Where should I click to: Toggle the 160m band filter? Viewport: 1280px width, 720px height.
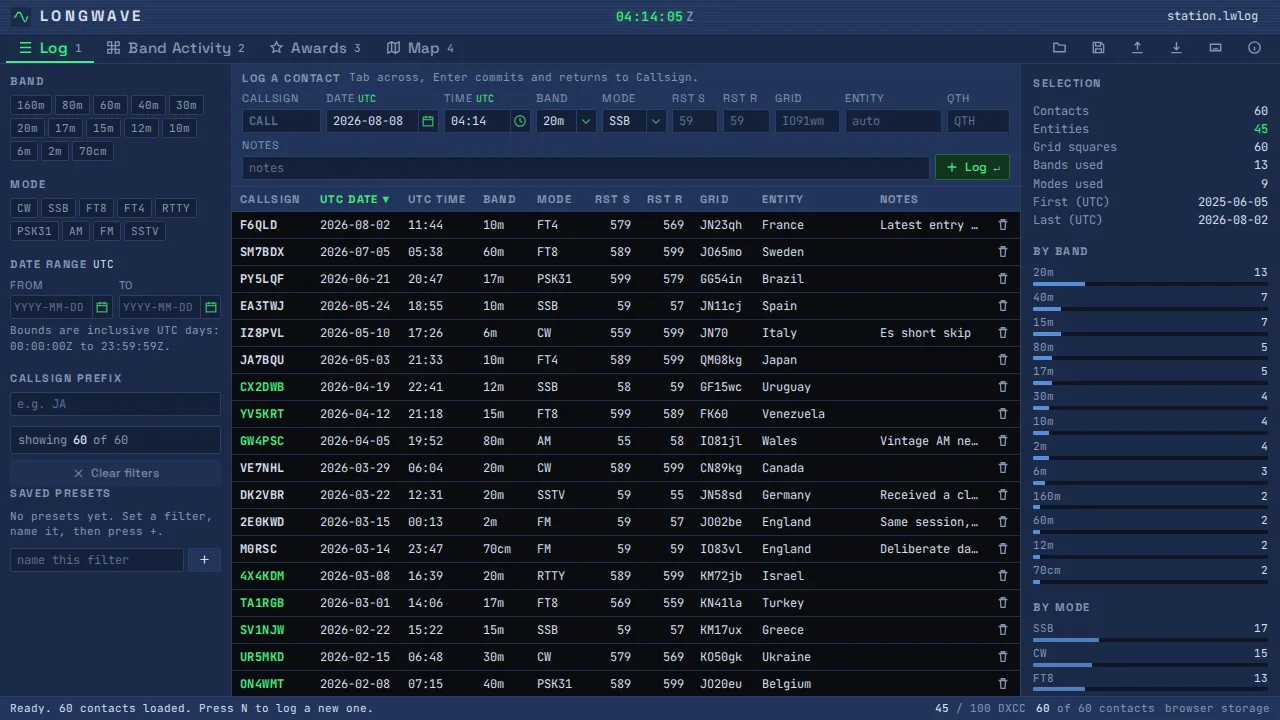click(x=31, y=105)
